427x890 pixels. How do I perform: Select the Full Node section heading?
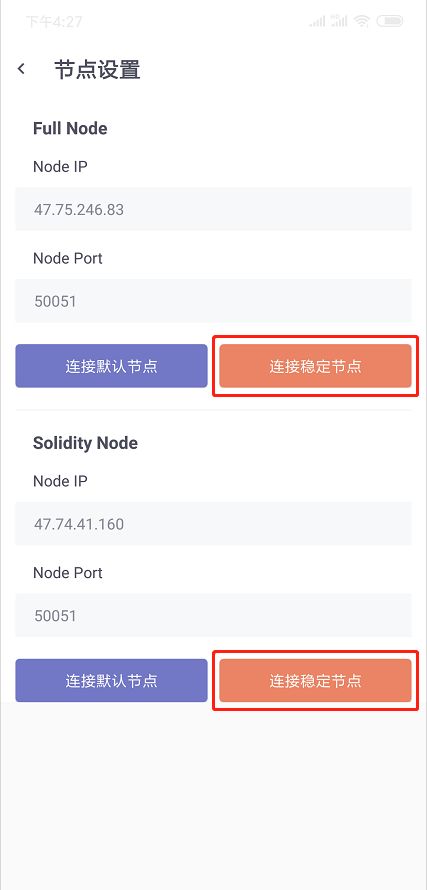click(70, 128)
